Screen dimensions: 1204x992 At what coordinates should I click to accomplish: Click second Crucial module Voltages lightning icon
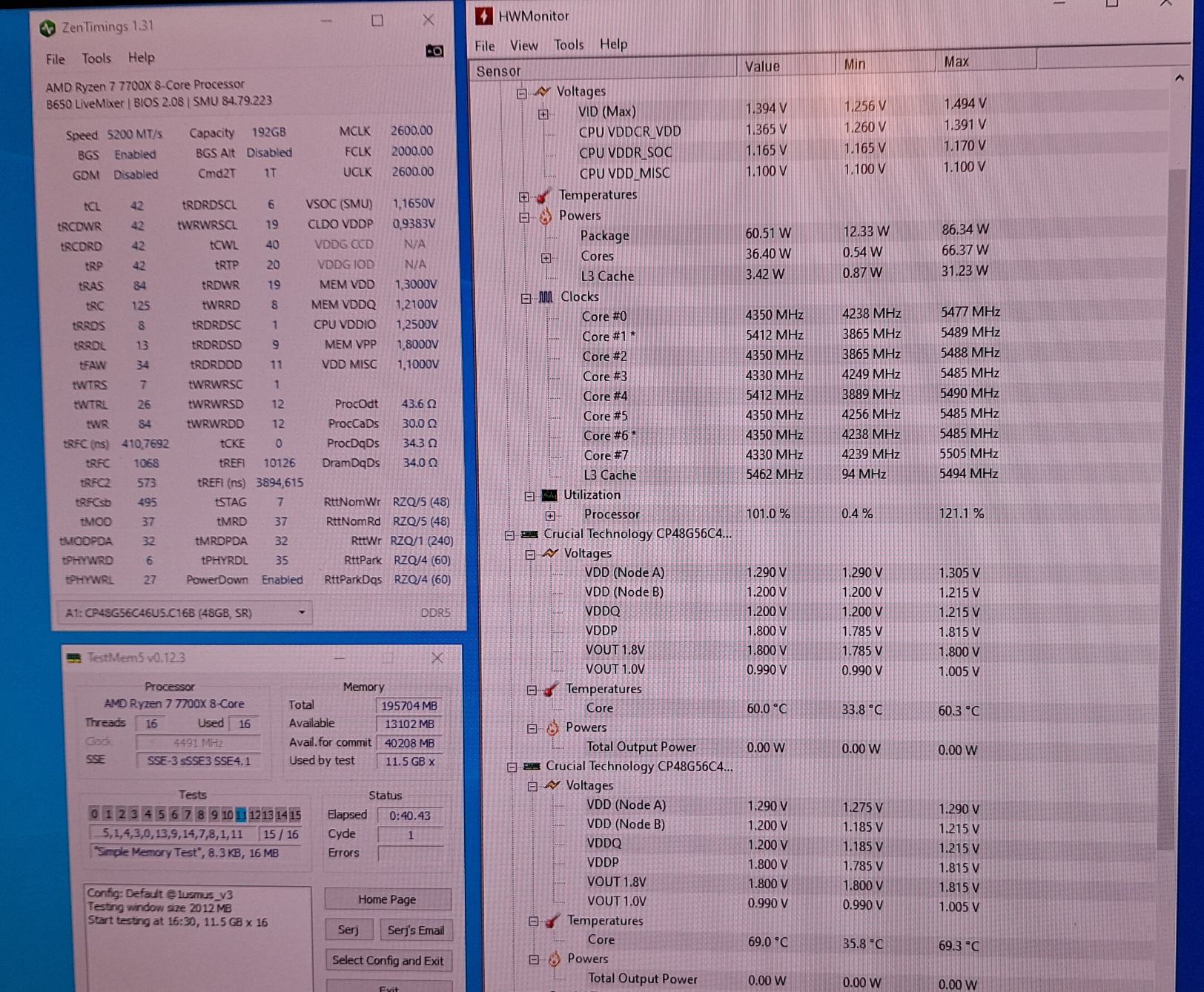click(552, 785)
